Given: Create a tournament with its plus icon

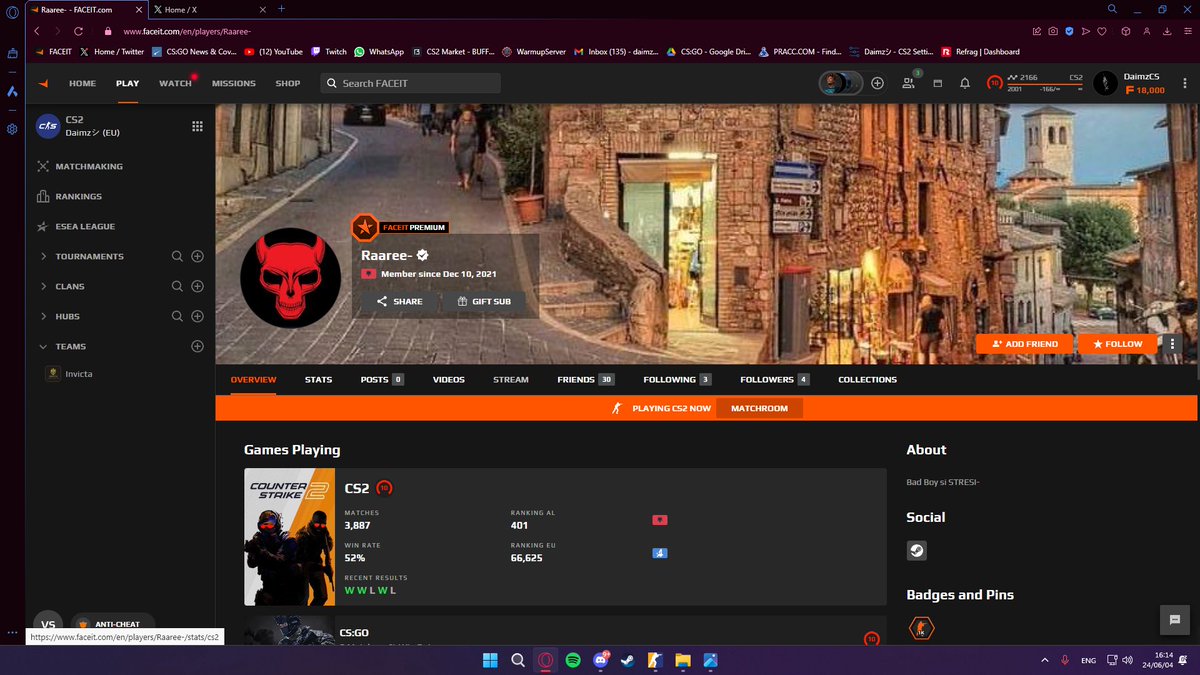Looking at the screenshot, I should coord(197,256).
